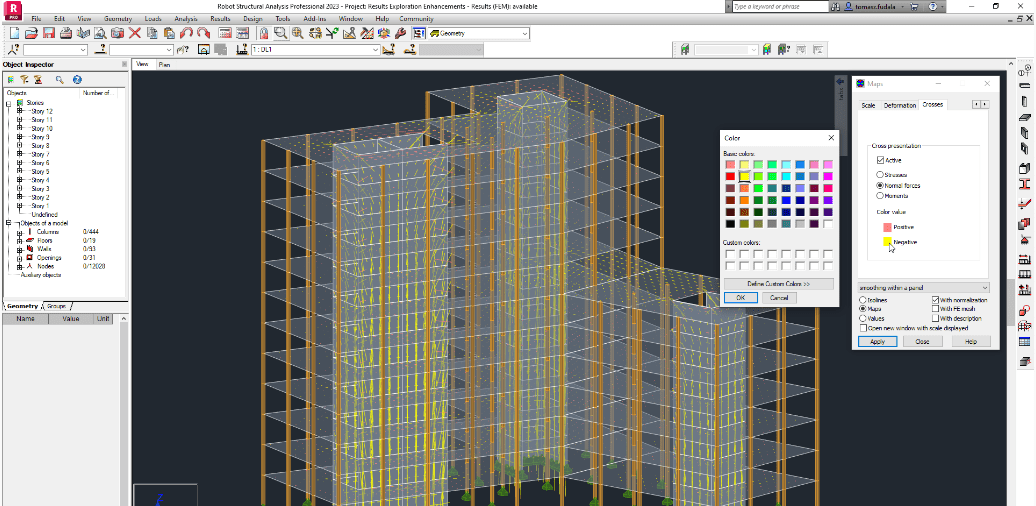Enable With description checkbox
The image size is (1036, 506).
(935, 318)
